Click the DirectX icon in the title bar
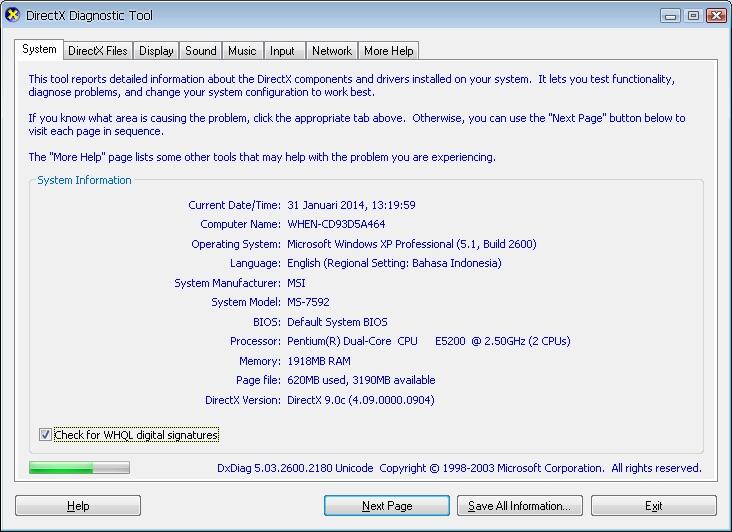This screenshot has height=532, width=732. (x=13, y=15)
